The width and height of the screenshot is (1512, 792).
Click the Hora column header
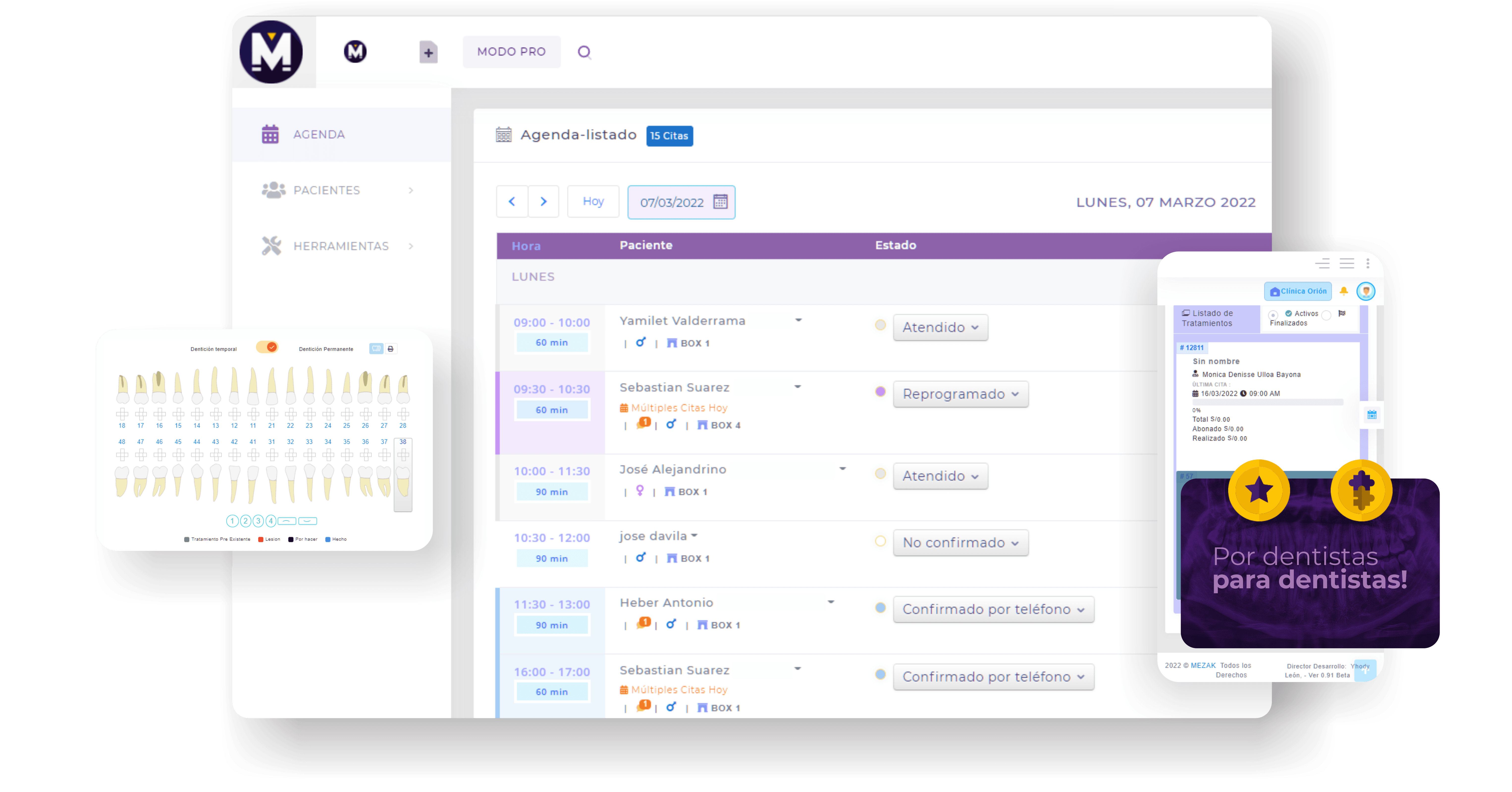tap(526, 246)
